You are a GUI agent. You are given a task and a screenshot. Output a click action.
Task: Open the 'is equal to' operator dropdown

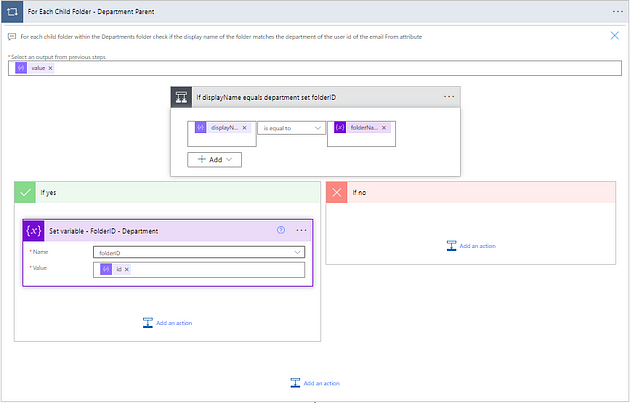290,128
